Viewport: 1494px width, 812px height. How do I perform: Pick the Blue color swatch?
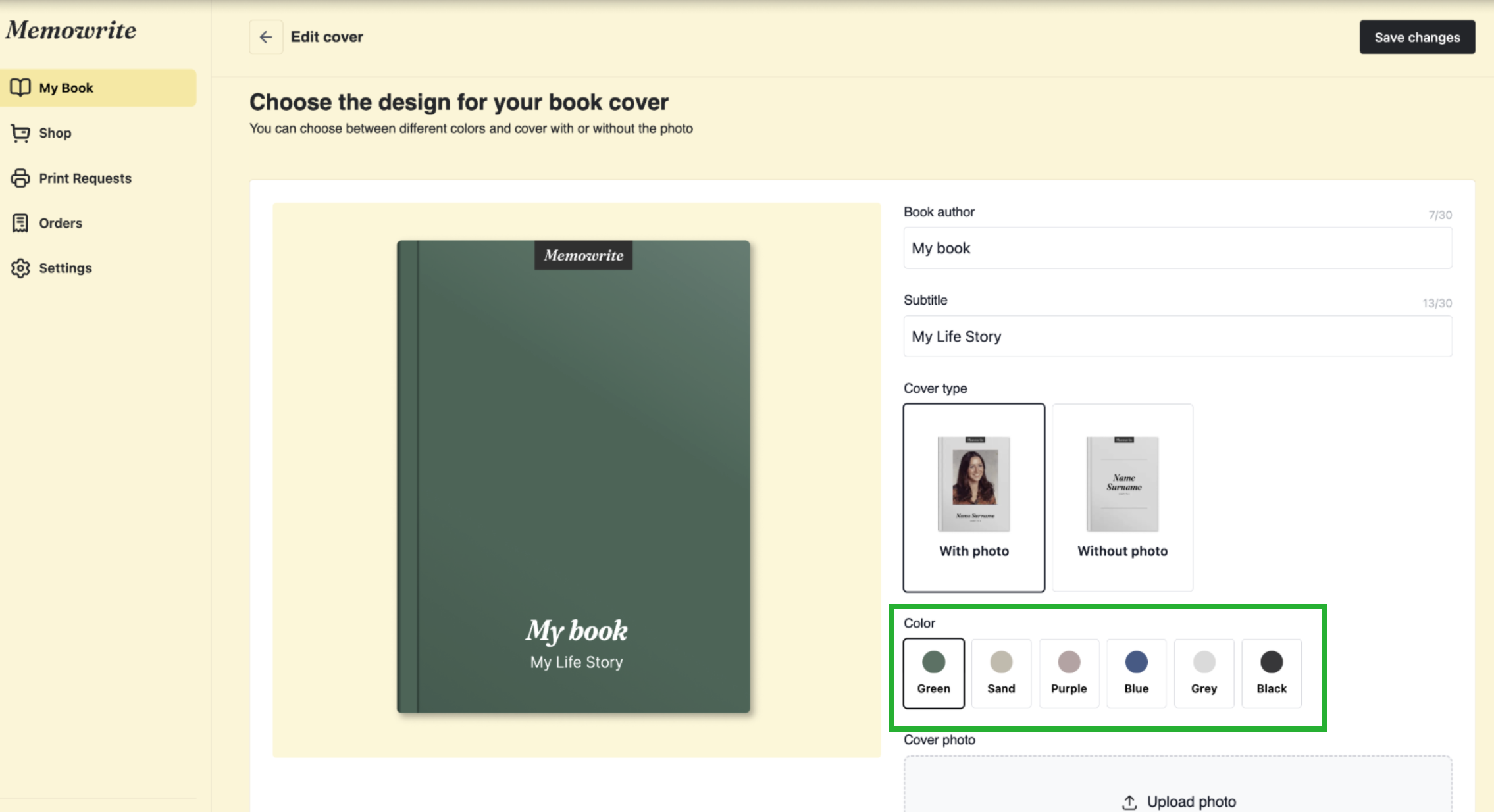tap(1136, 672)
